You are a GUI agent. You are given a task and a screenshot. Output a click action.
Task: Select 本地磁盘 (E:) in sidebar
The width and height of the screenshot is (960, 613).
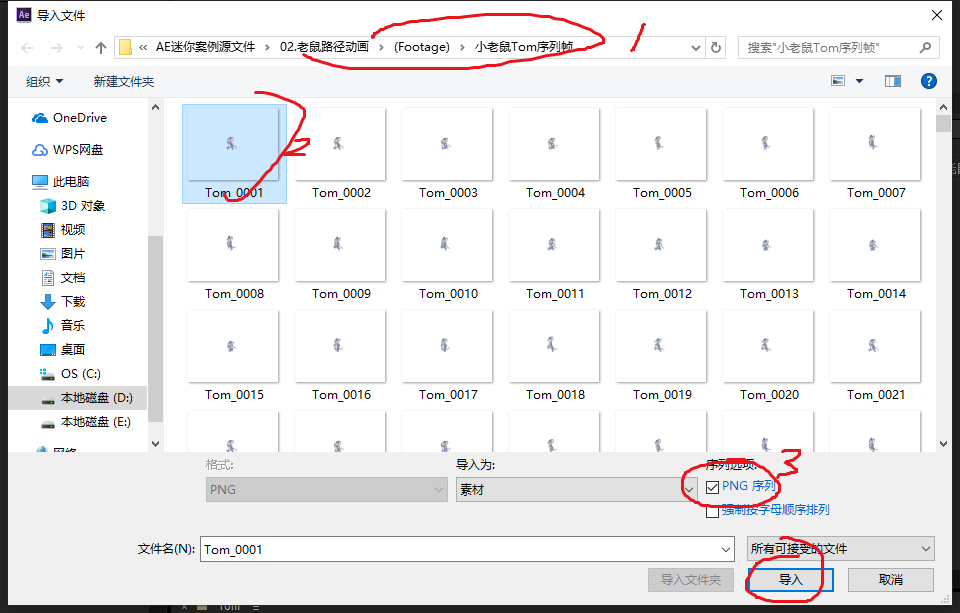[86, 422]
